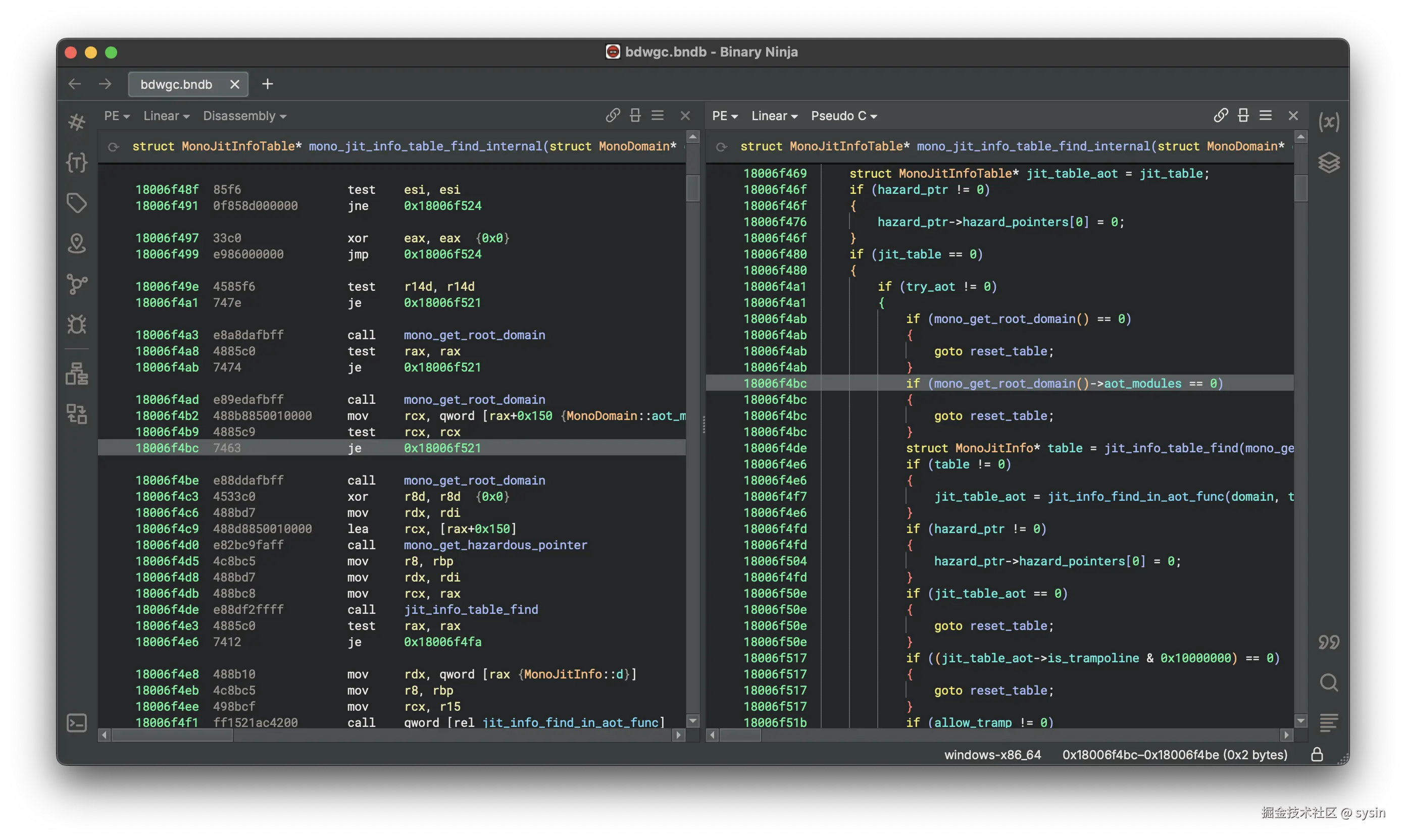Switch to the bdwgc.bndb tab

coord(176,84)
